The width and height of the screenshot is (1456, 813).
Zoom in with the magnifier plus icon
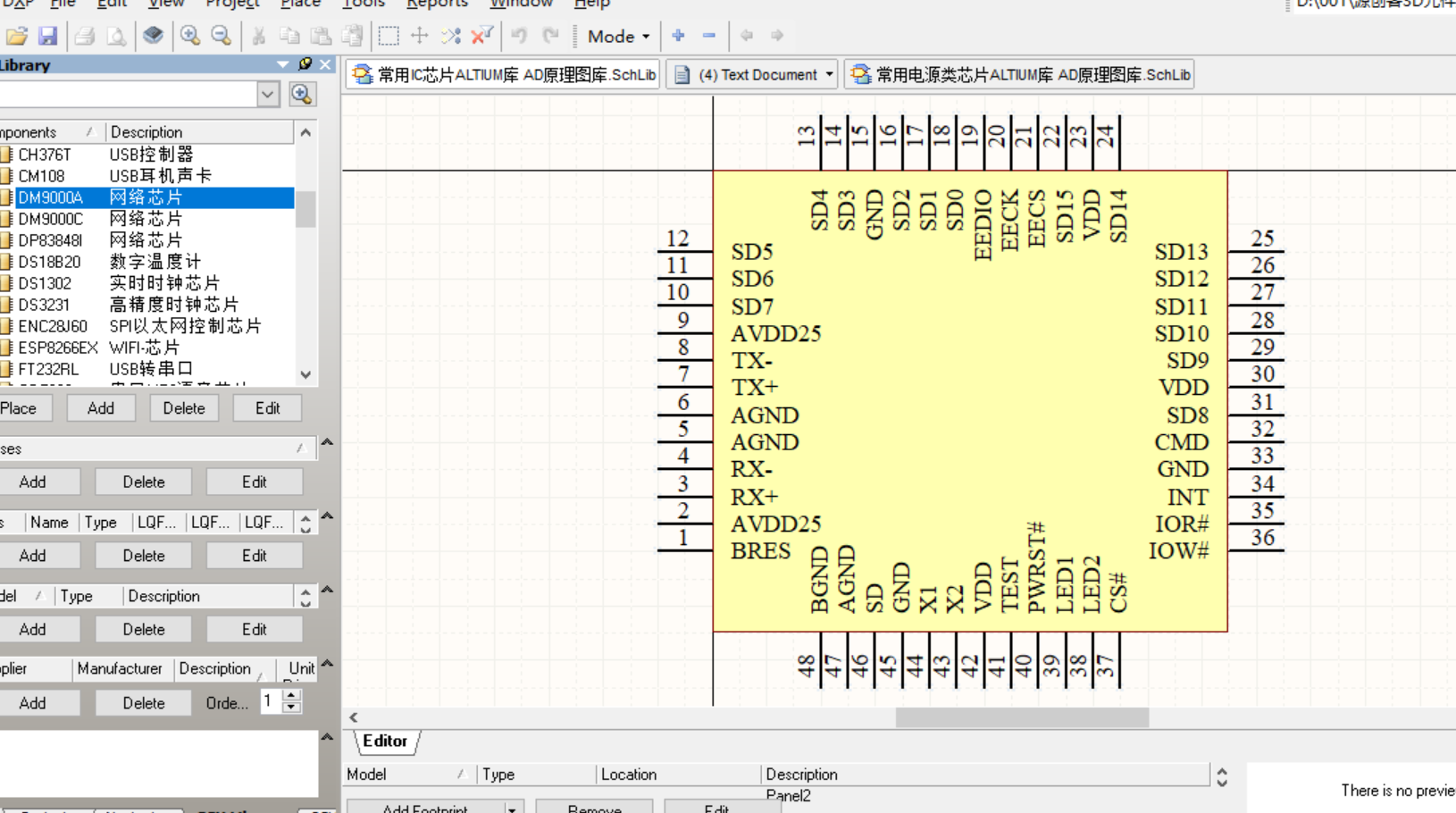tap(189, 36)
